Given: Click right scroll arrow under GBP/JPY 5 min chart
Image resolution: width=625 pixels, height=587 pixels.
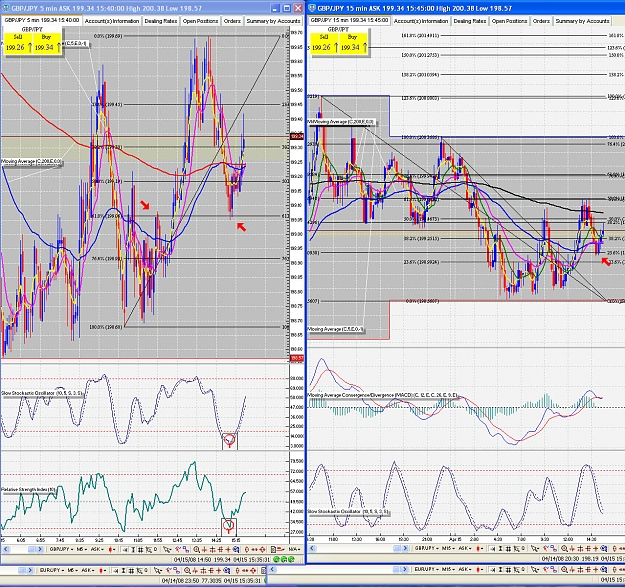Looking at the screenshot, I should [x=40, y=550].
